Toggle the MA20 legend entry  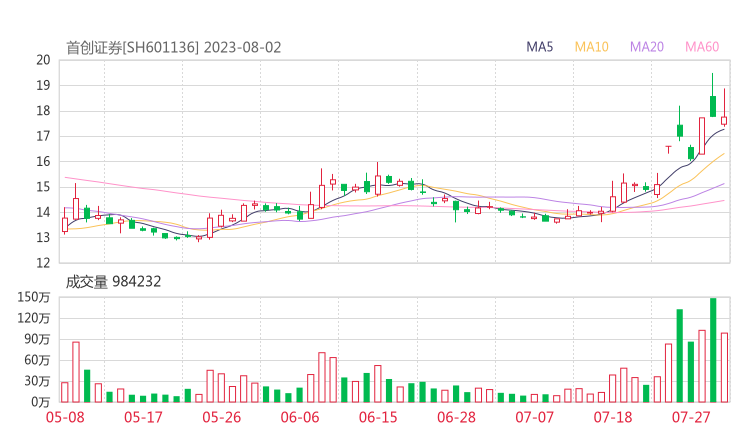click(646, 47)
